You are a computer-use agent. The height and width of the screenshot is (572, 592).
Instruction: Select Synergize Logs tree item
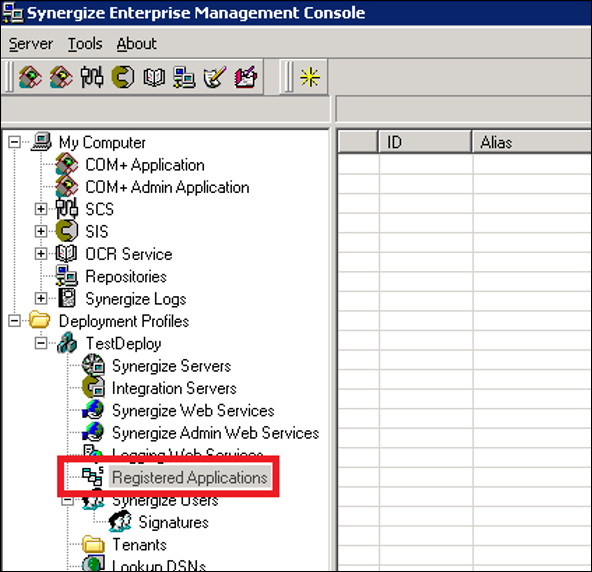click(x=136, y=299)
